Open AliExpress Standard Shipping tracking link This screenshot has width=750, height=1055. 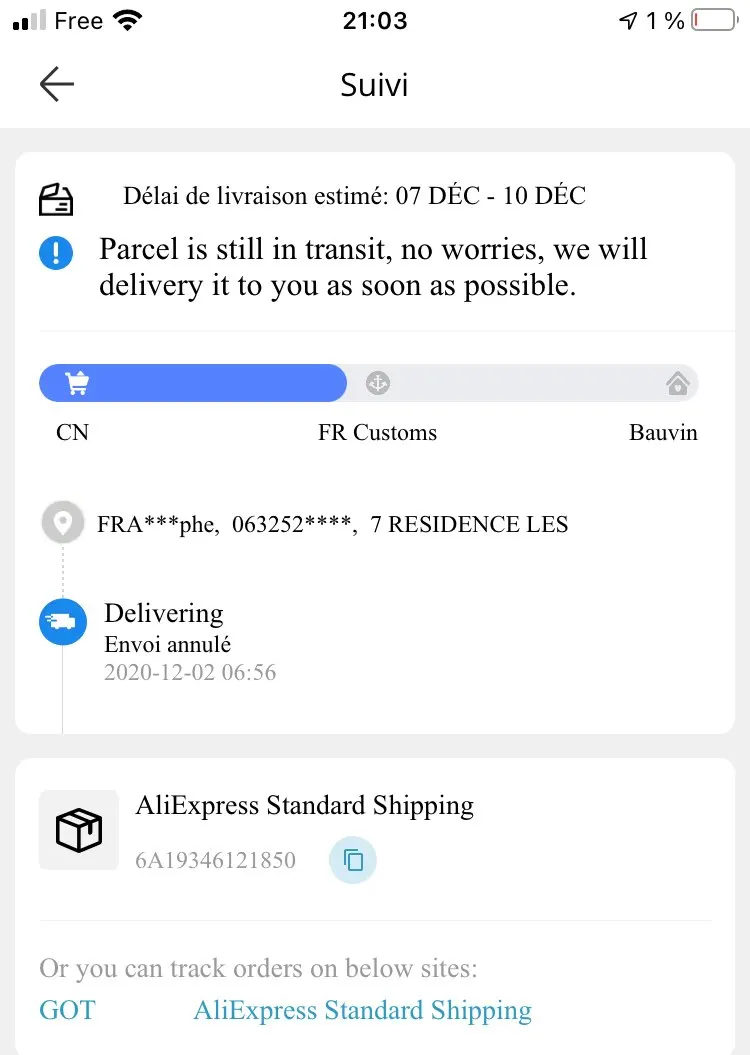click(x=362, y=1010)
